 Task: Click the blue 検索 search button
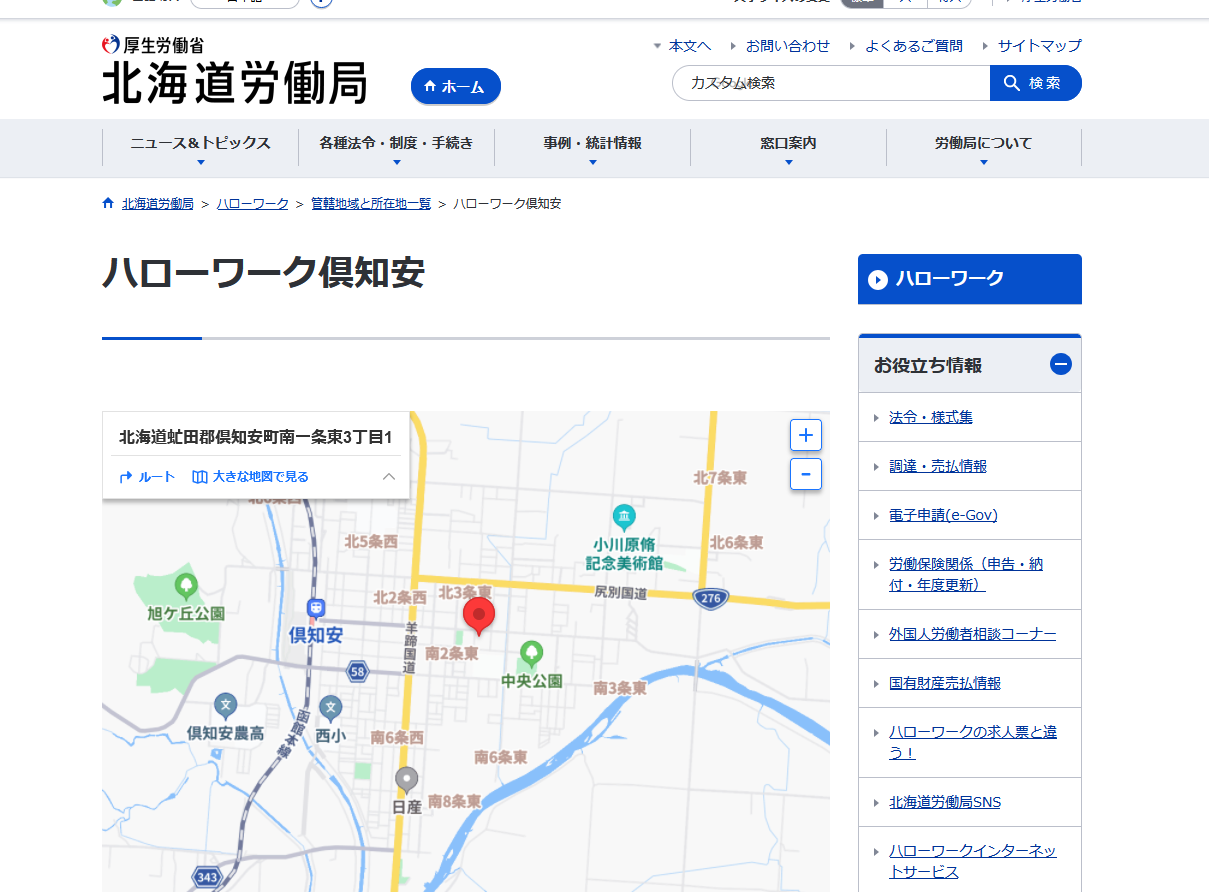click(1035, 83)
